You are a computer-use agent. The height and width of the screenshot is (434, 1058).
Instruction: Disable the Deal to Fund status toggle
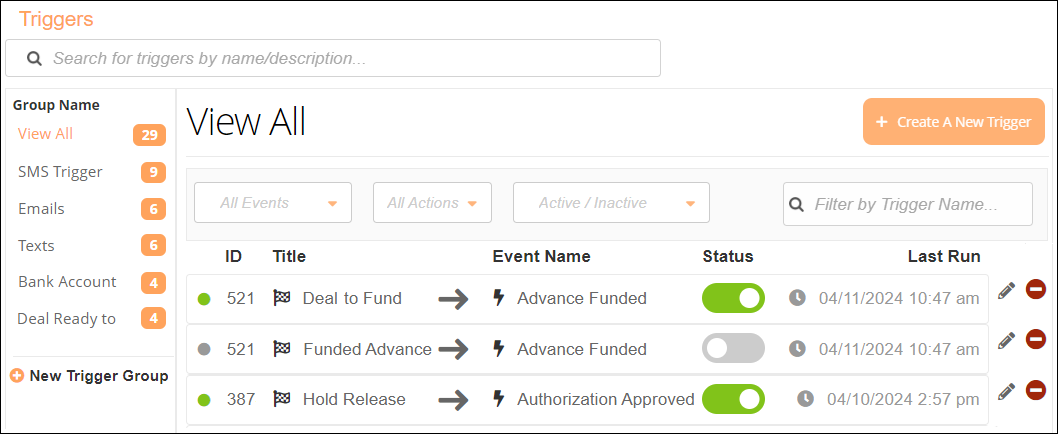click(x=733, y=298)
